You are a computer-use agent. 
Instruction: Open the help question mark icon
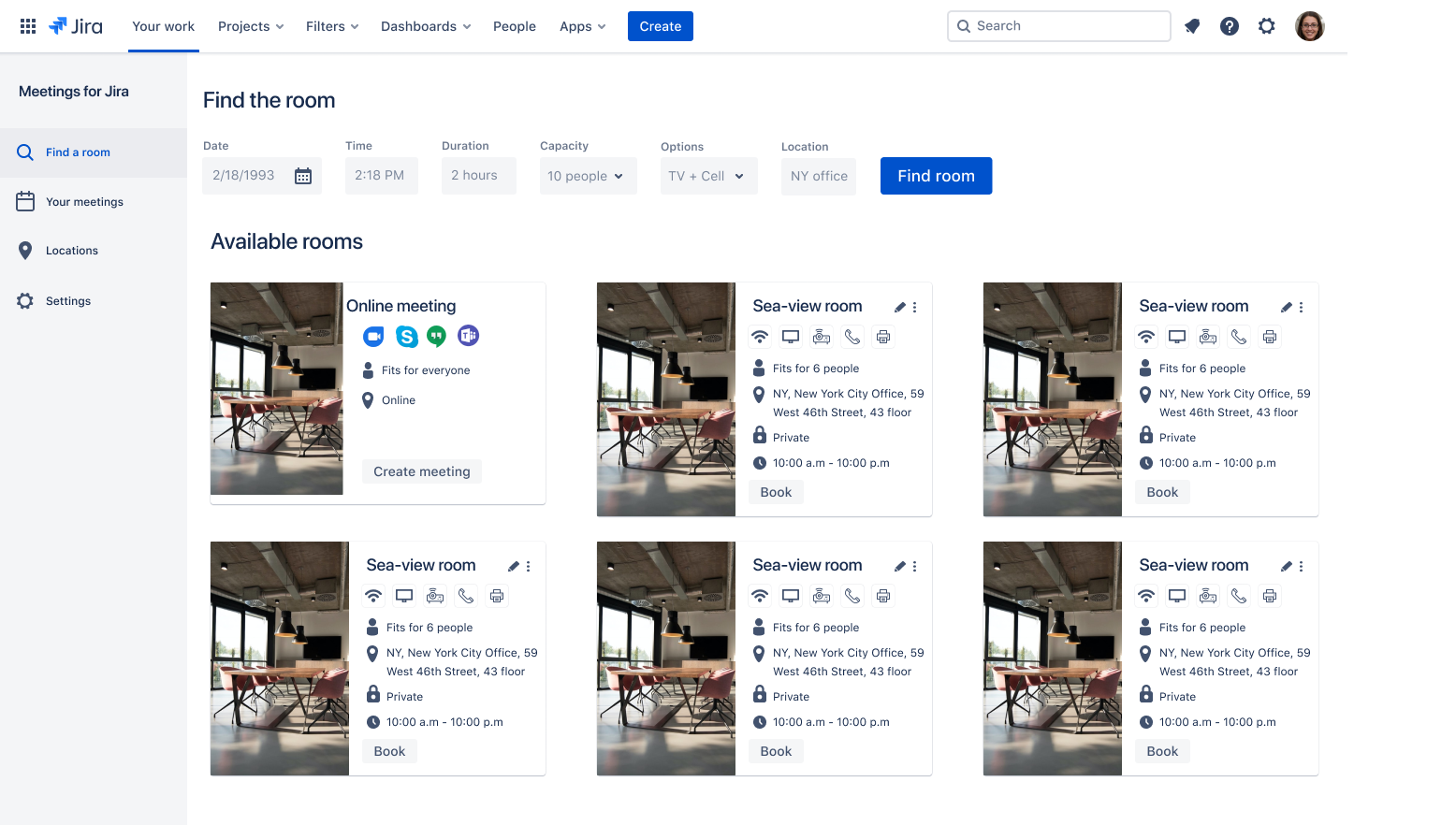pyautogui.click(x=1230, y=26)
